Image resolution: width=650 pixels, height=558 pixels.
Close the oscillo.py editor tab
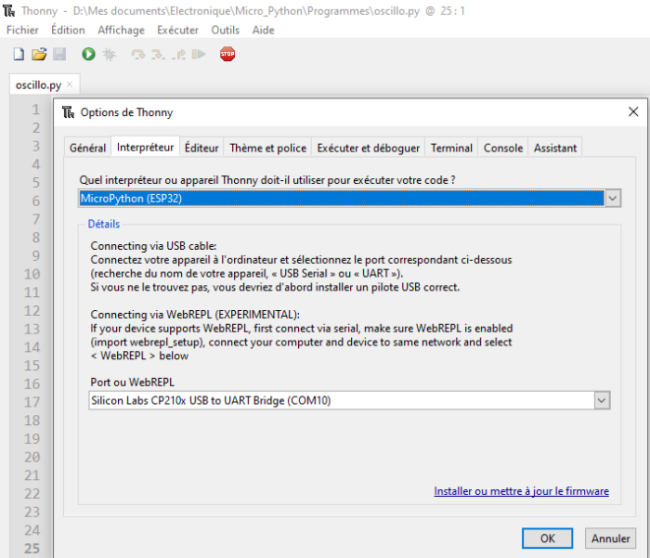[70, 85]
